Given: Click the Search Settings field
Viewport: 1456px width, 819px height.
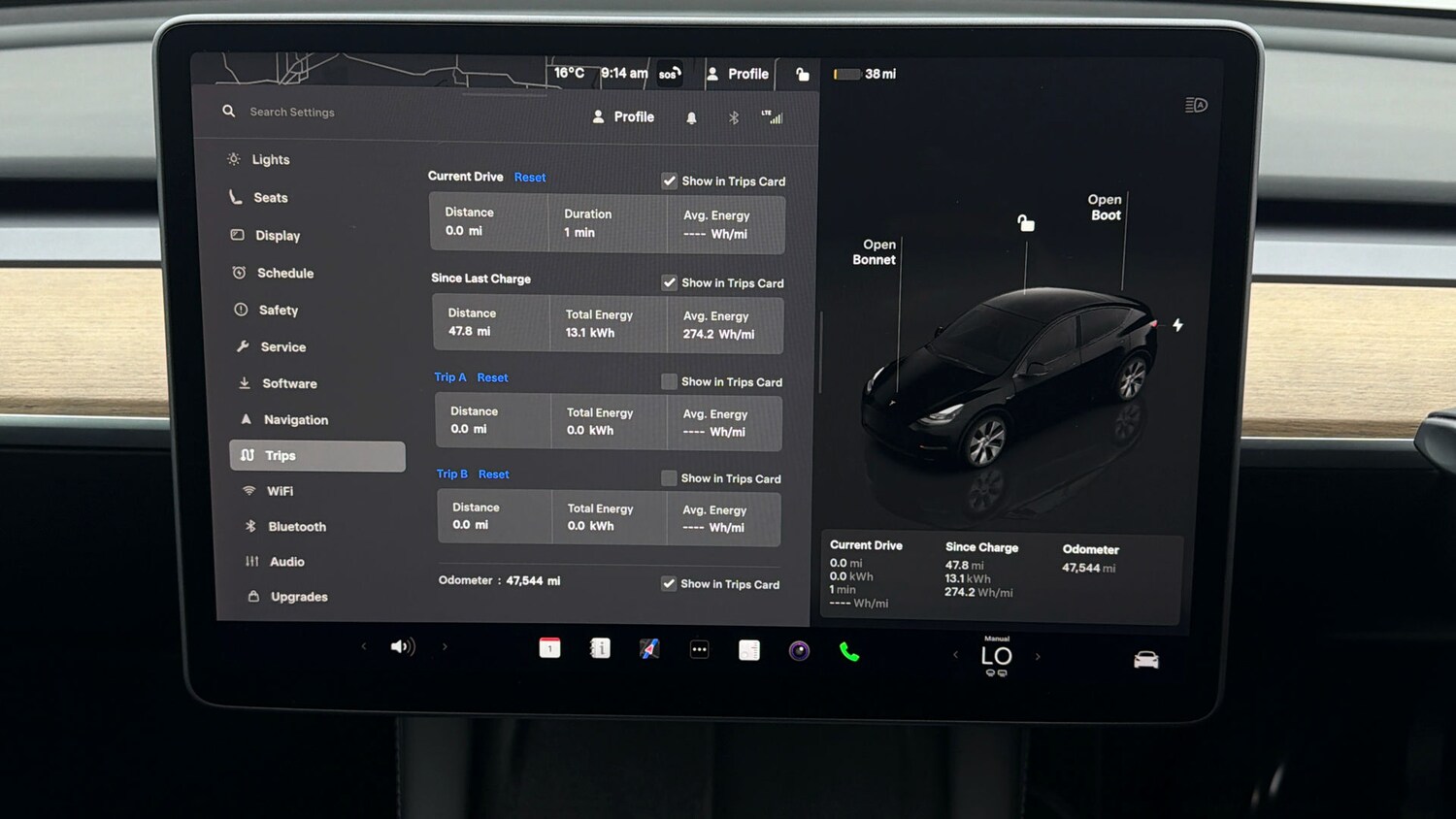Looking at the screenshot, I should 291,112.
